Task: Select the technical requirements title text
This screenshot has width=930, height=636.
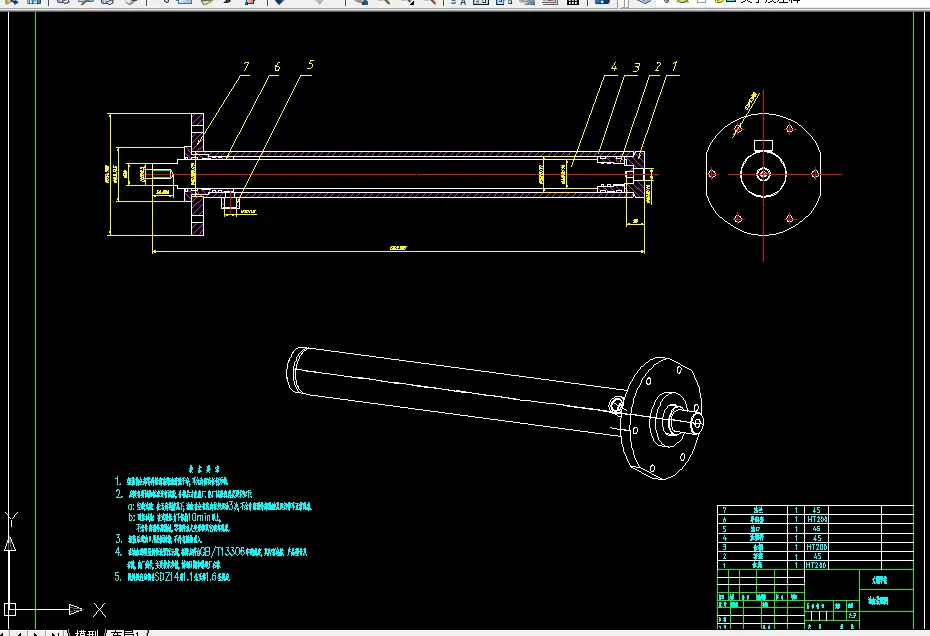Action: (204, 469)
